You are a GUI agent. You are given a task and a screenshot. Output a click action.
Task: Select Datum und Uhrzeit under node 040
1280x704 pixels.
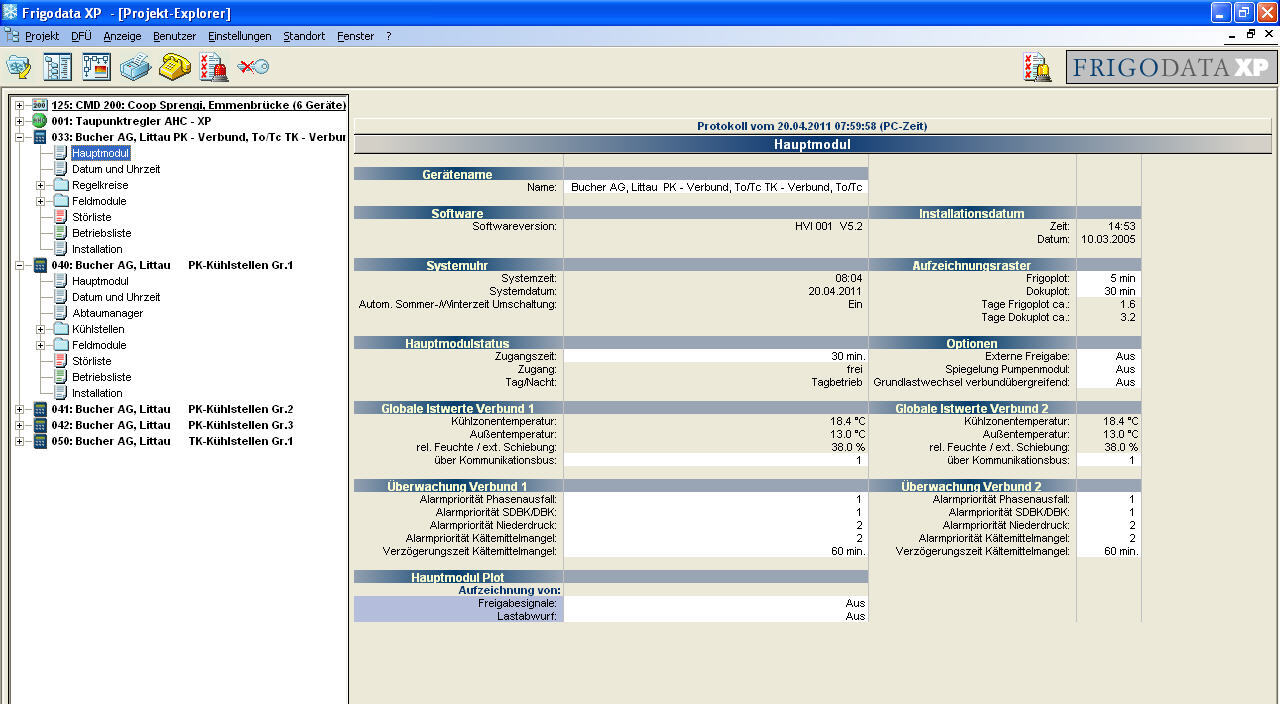116,297
